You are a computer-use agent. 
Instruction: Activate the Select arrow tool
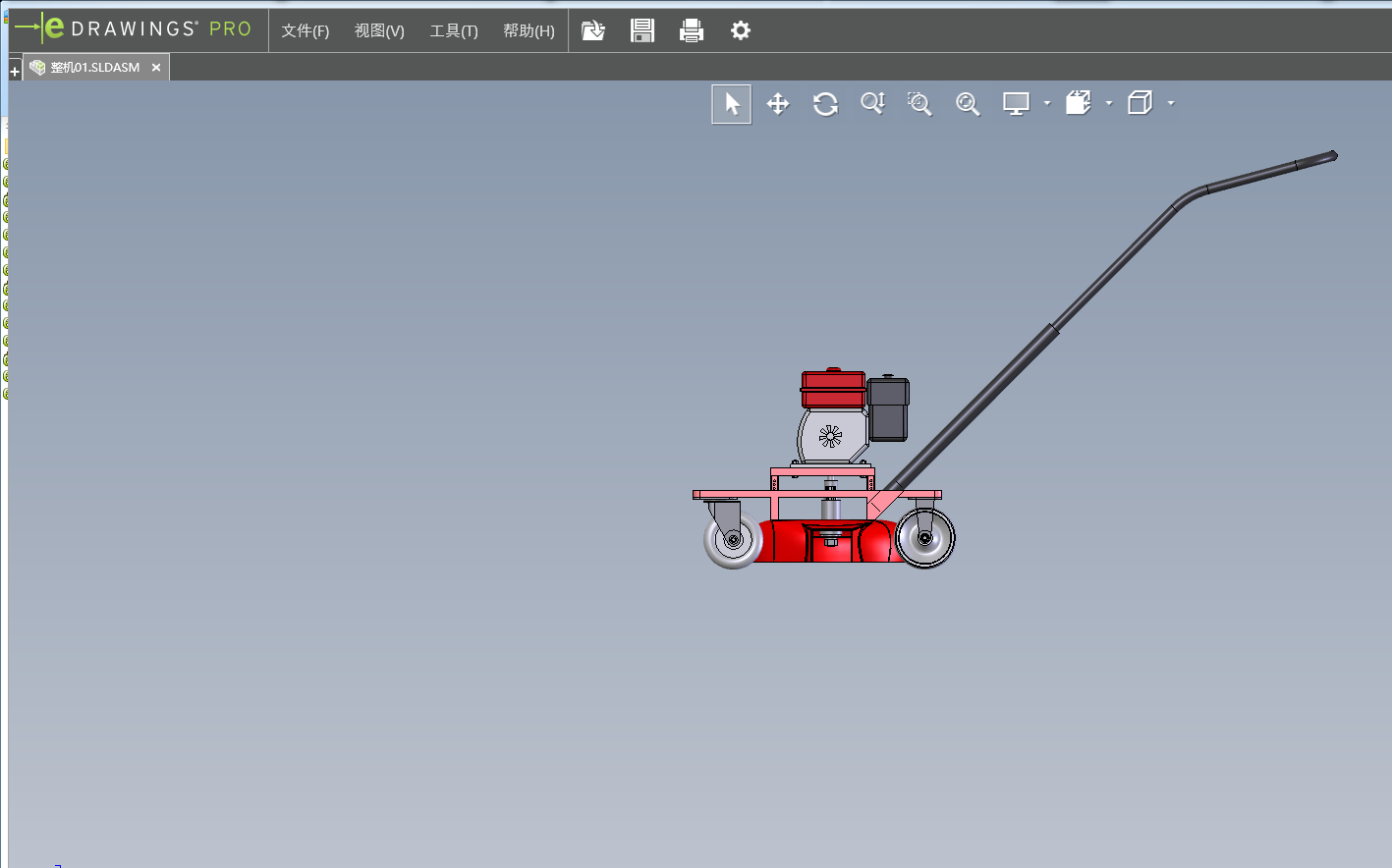click(x=732, y=104)
